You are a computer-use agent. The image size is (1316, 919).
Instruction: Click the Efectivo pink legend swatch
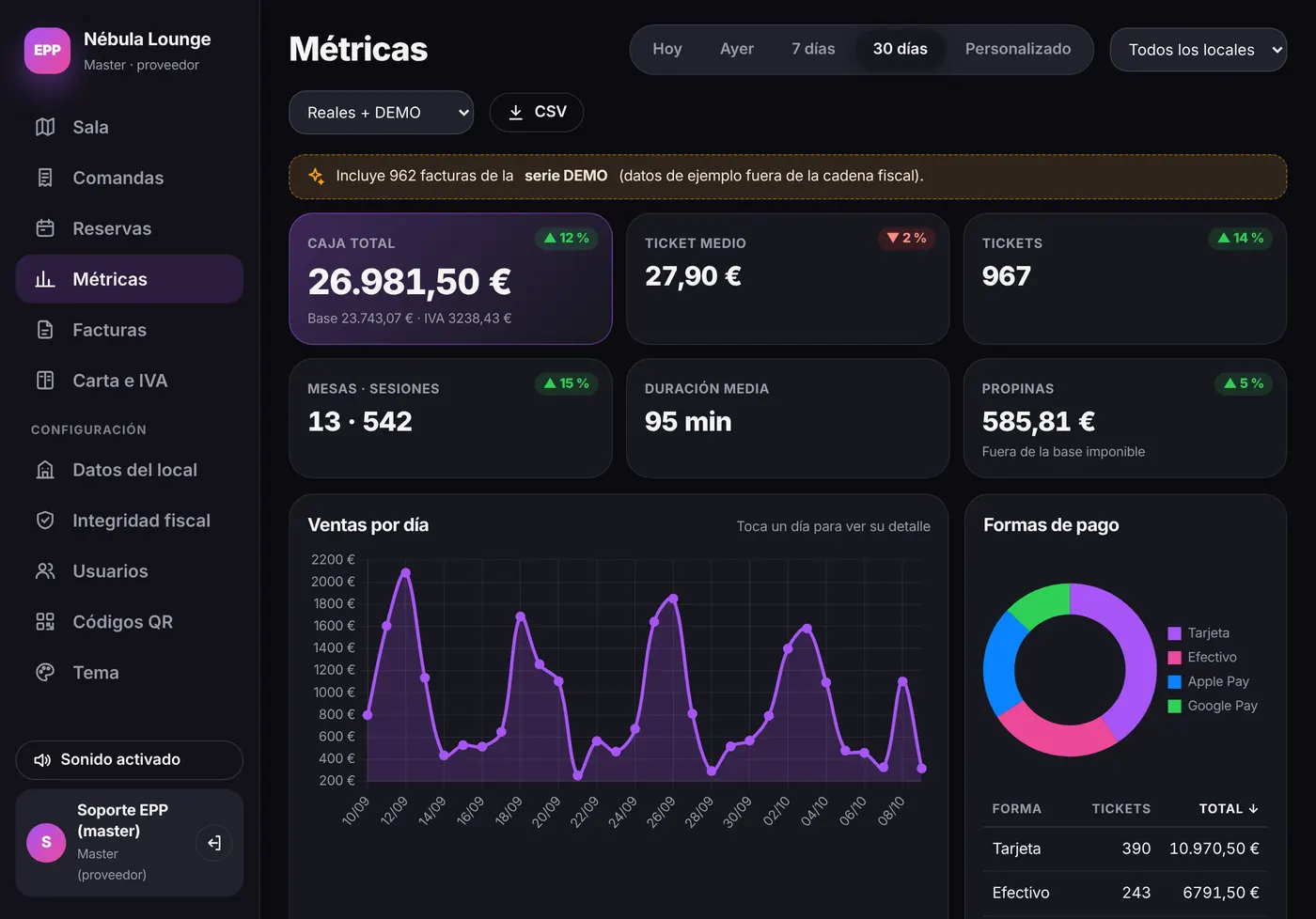pos(1174,658)
